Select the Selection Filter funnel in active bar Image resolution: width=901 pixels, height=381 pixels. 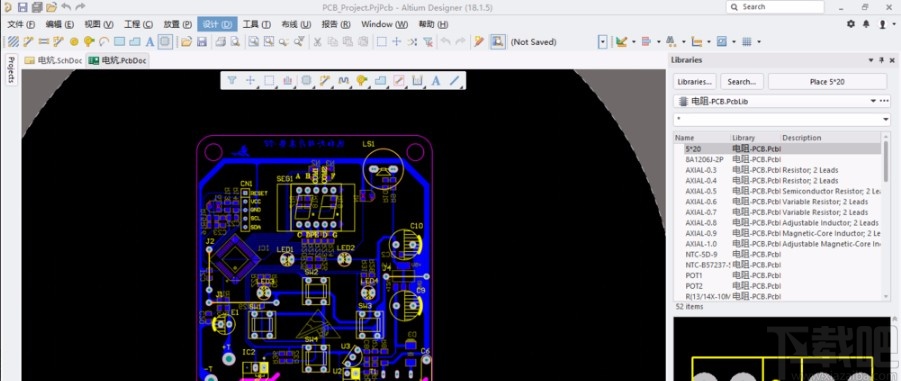point(232,80)
